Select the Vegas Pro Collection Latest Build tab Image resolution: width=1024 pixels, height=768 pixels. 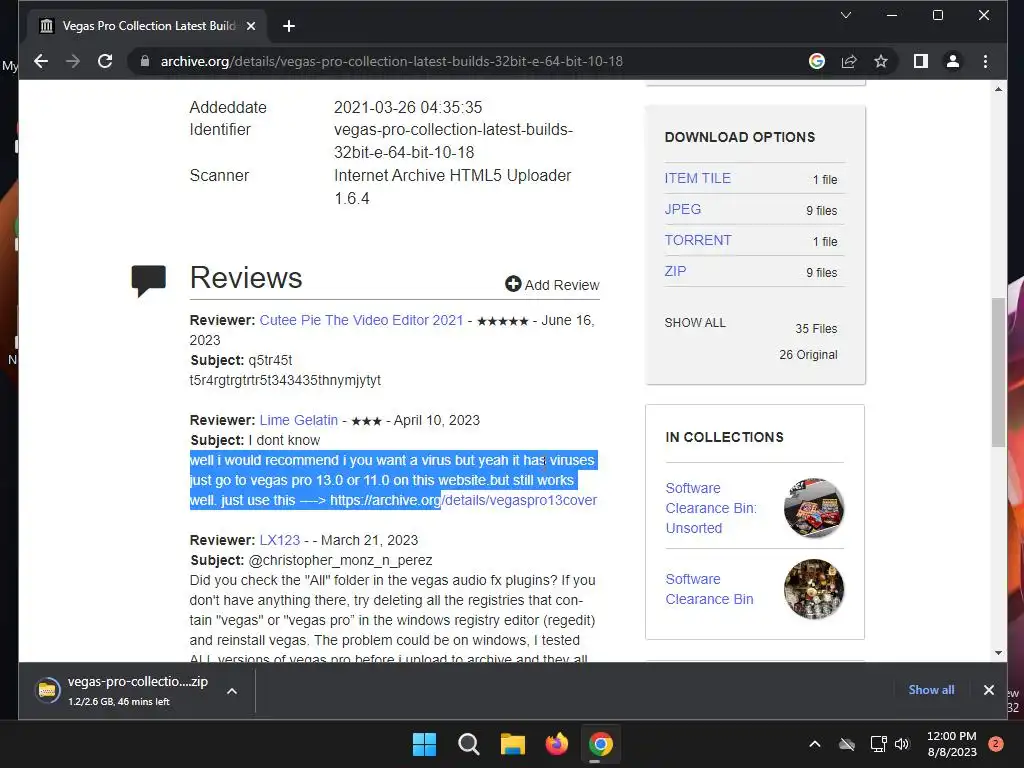pos(149,26)
